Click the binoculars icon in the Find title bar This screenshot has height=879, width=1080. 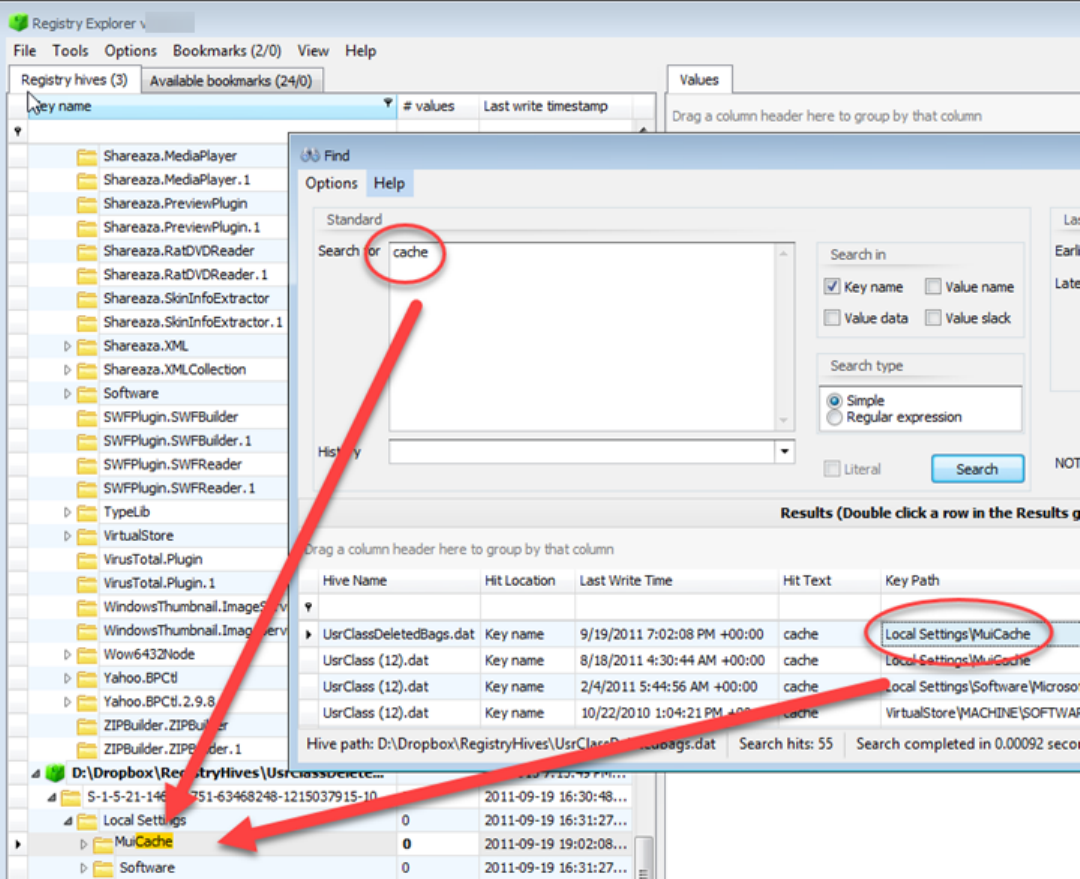[x=311, y=155]
